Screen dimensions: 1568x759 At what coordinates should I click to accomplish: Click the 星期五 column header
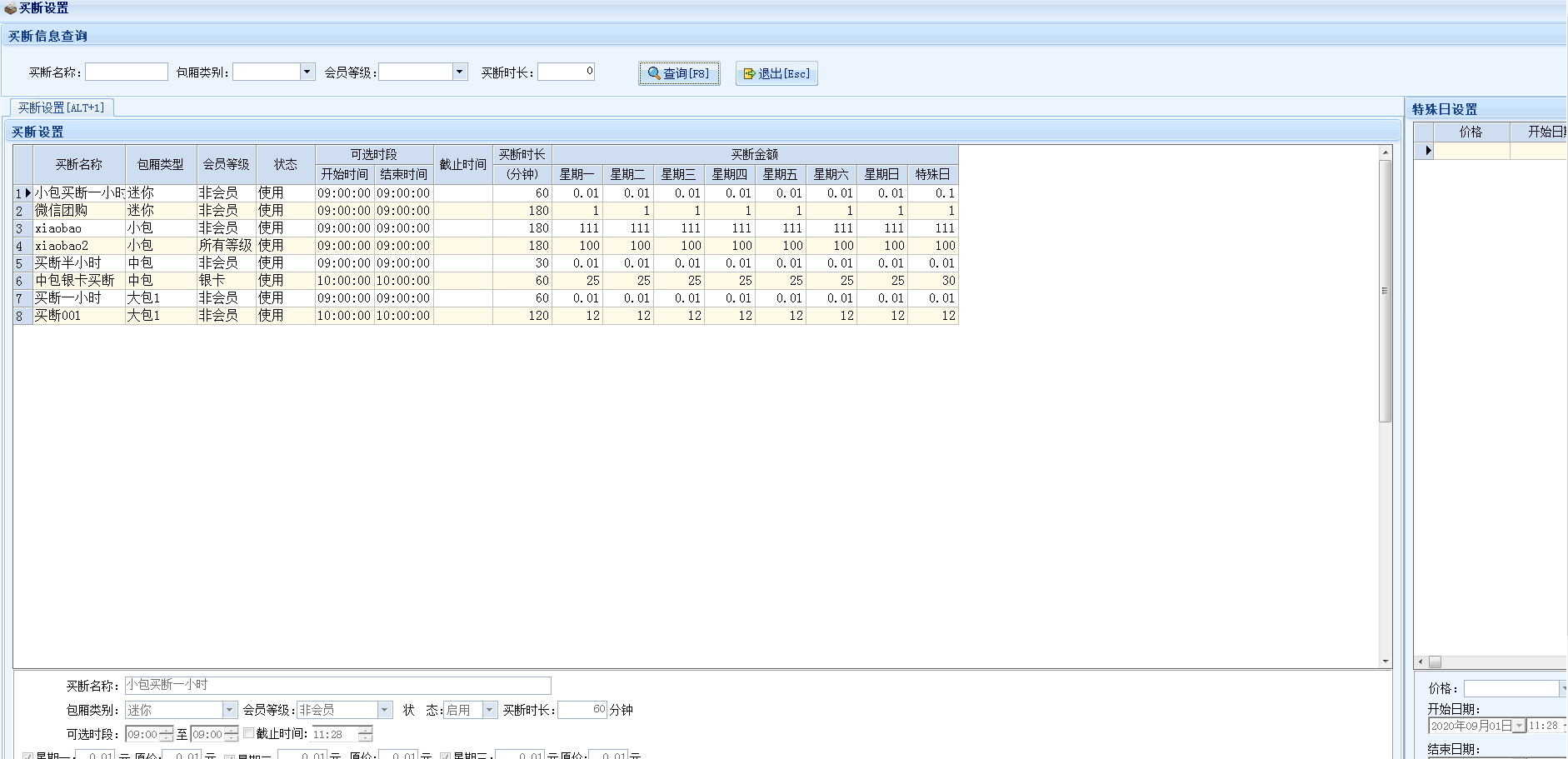tap(780, 174)
